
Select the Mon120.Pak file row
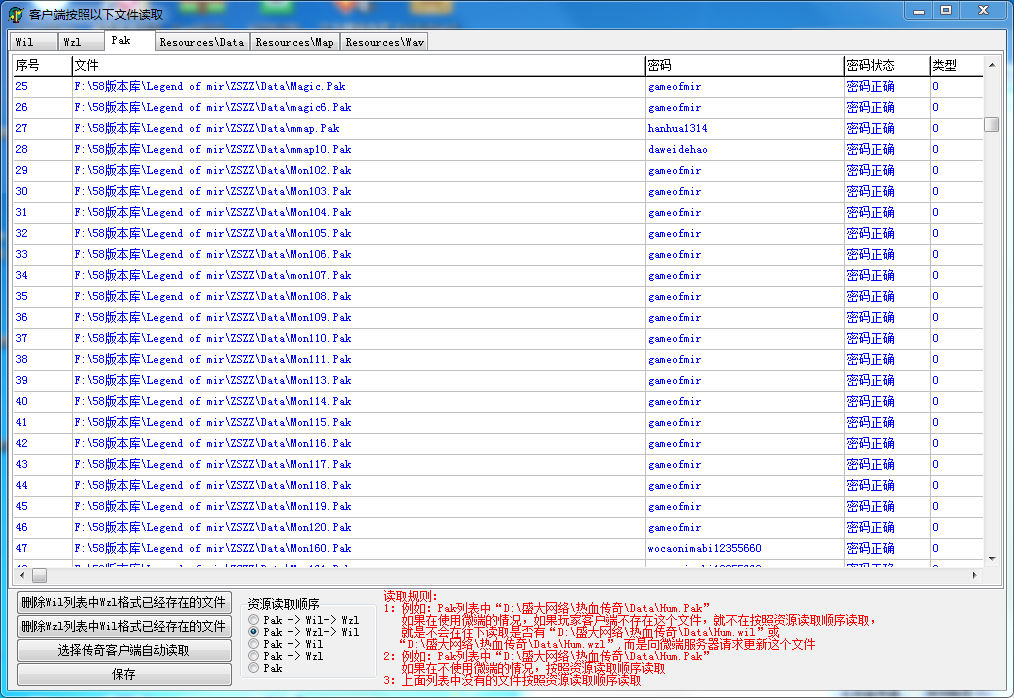[x=498, y=527]
